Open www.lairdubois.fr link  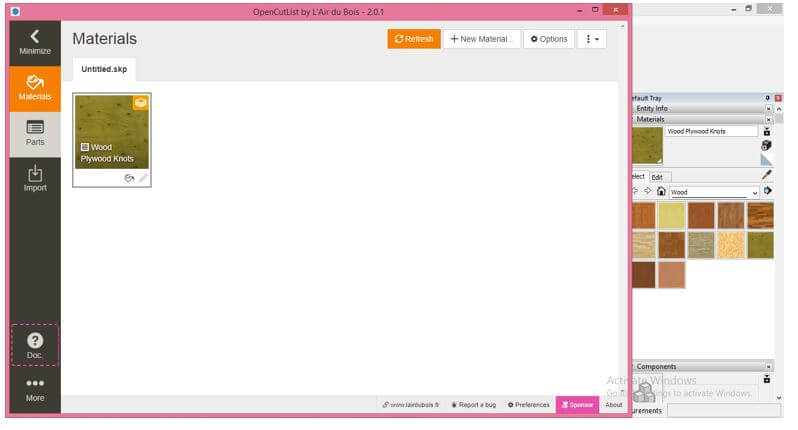(x=410, y=405)
